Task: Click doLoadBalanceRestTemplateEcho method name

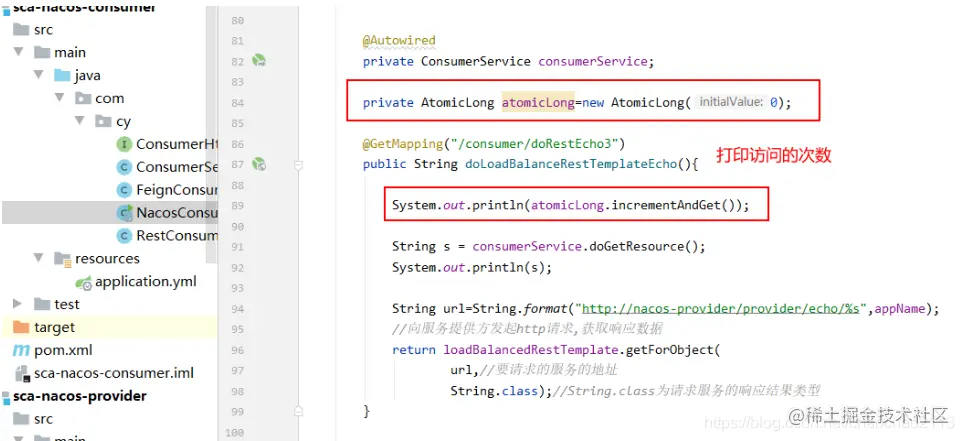Action: [571, 164]
